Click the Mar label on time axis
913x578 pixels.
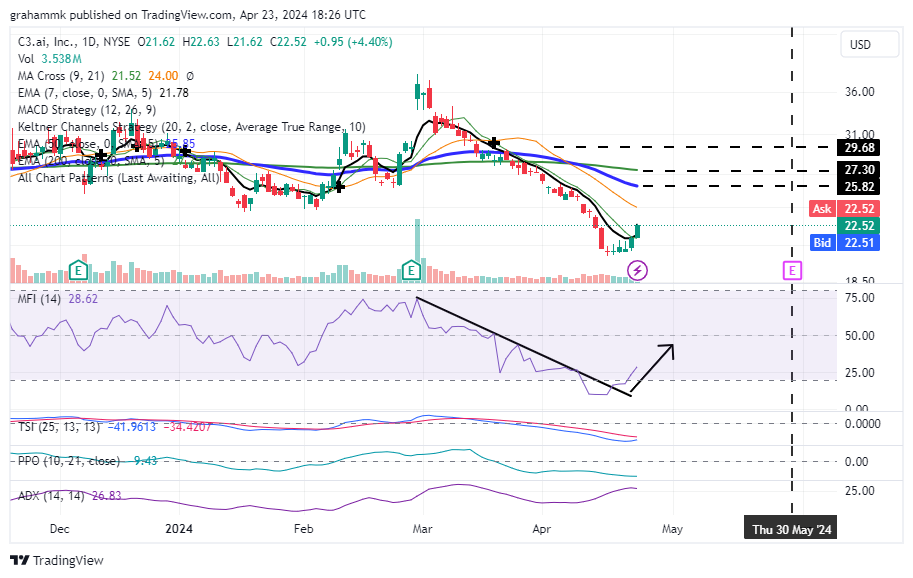422,529
